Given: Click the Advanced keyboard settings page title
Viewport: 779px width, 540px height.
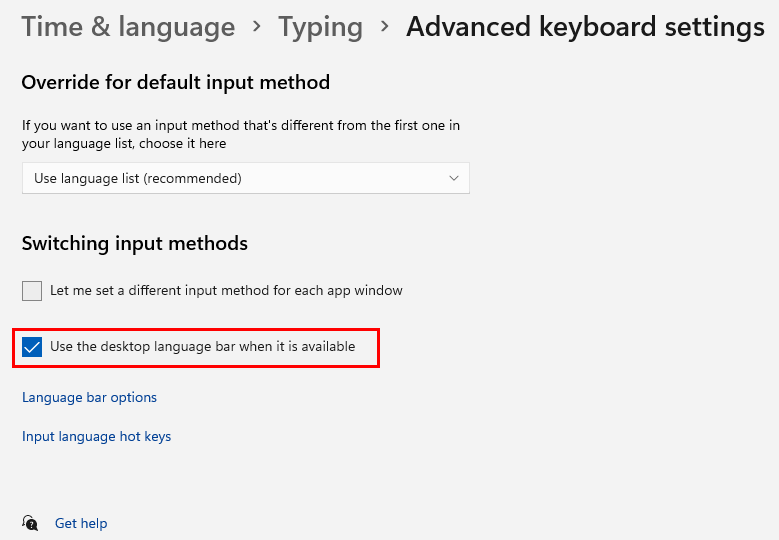Looking at the screenshot, I should click(585, 27).
